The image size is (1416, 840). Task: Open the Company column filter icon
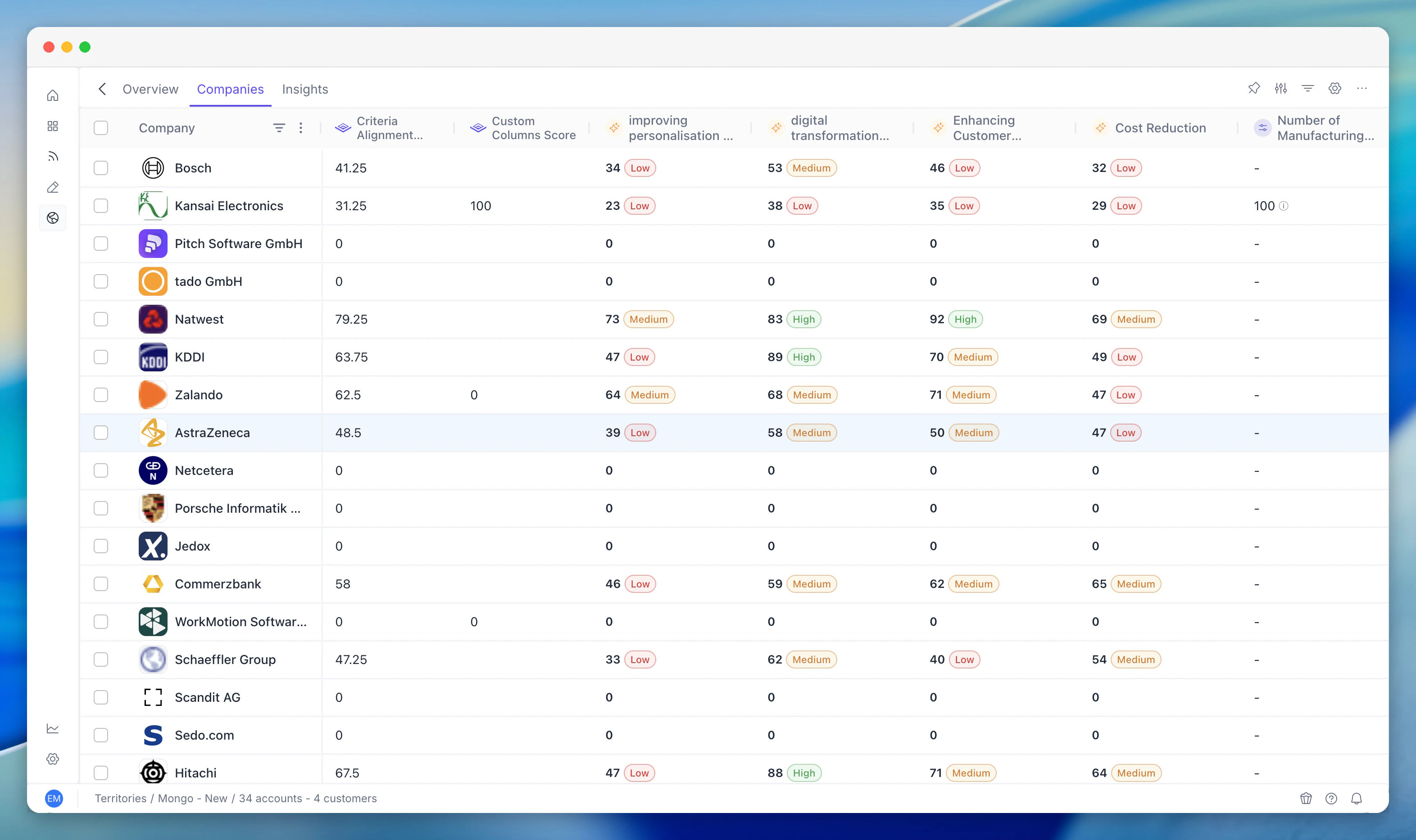pyautogui.click(x=279, y=128)
